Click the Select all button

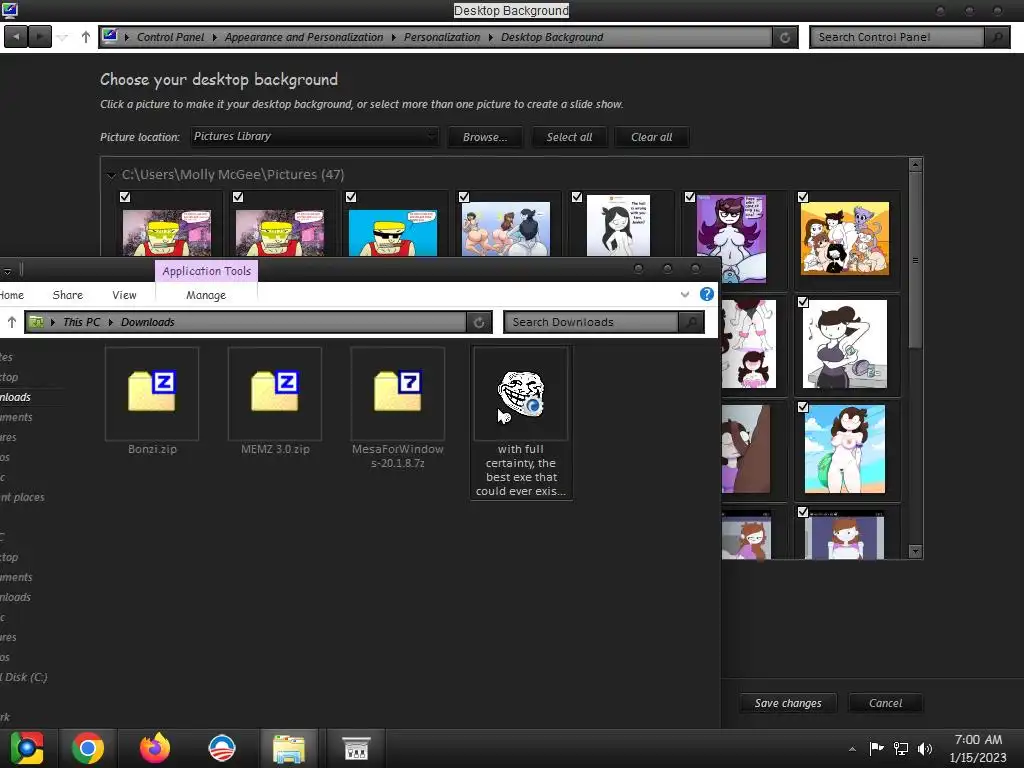point(569,137)
